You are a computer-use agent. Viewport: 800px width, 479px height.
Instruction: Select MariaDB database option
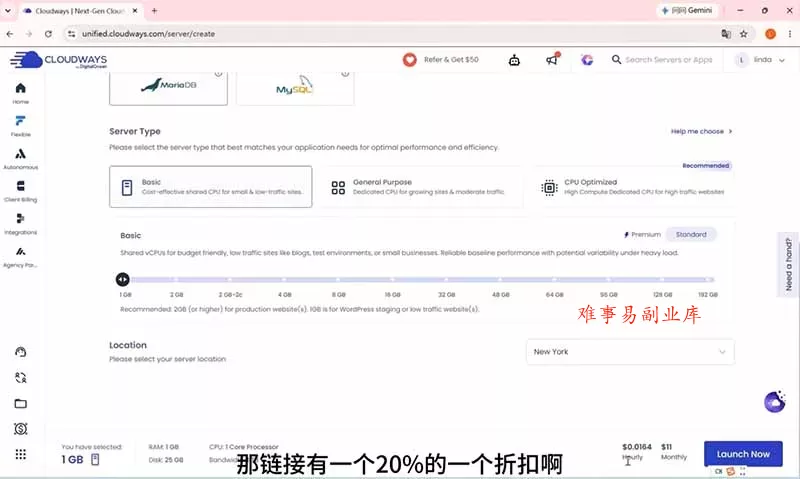pyautogui.click(x=168, y=88)
